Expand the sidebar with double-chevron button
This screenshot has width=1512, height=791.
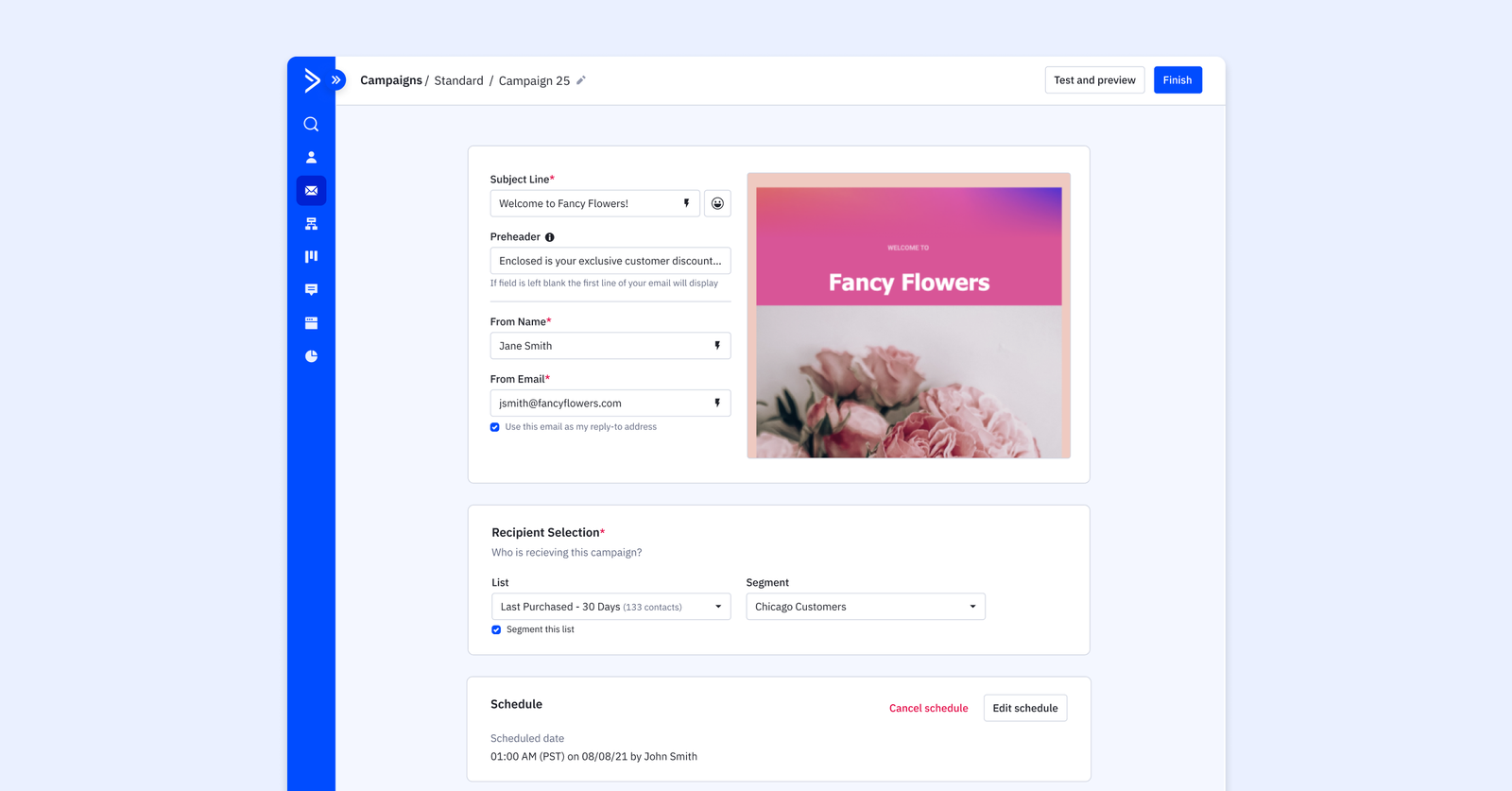click(336, 80)
